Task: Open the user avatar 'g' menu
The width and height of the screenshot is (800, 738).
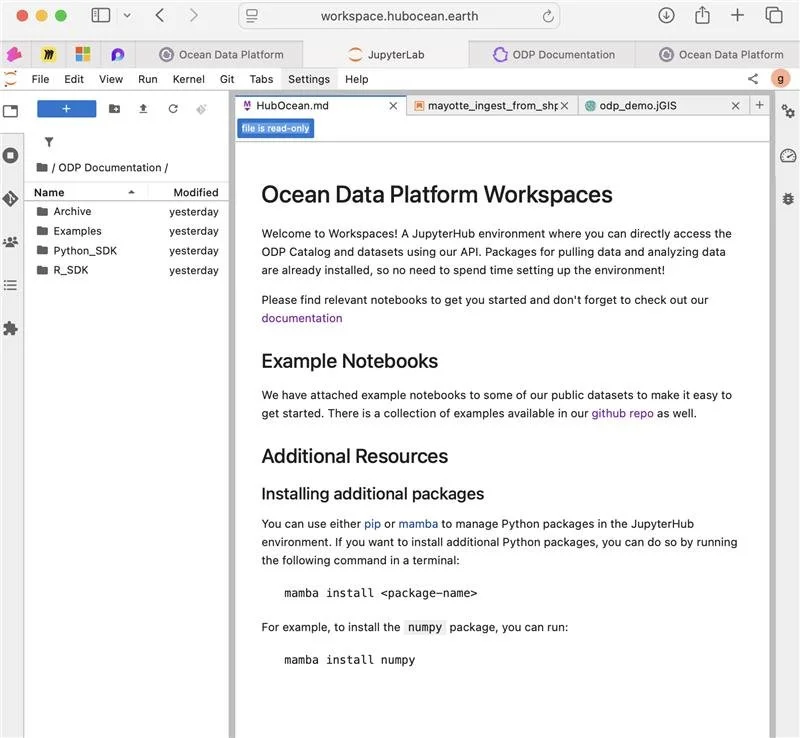Action: [x=780, y=79]
